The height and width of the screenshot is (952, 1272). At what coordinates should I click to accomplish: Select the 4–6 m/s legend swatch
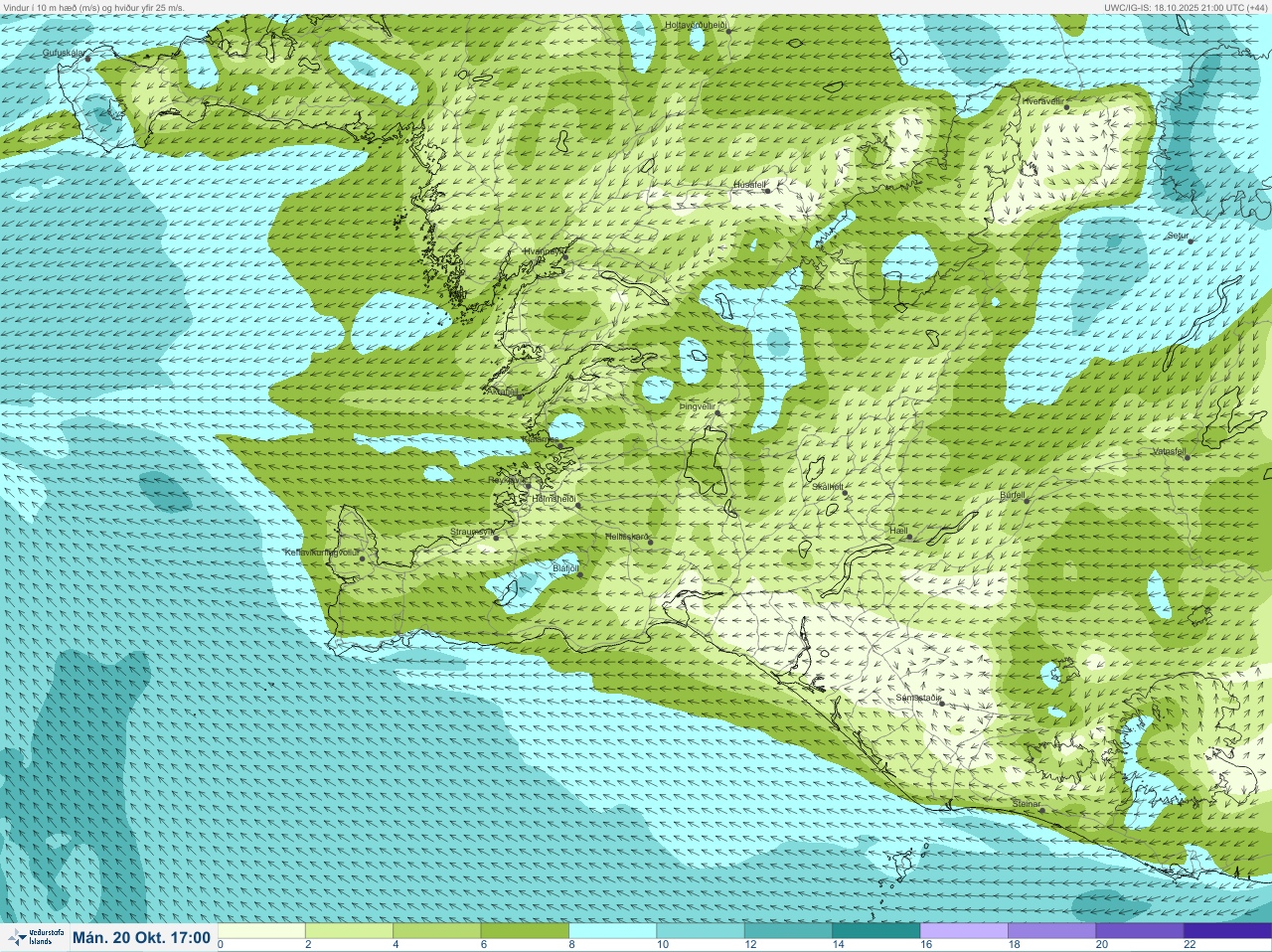pyautogui.click(x=437, y=931)
